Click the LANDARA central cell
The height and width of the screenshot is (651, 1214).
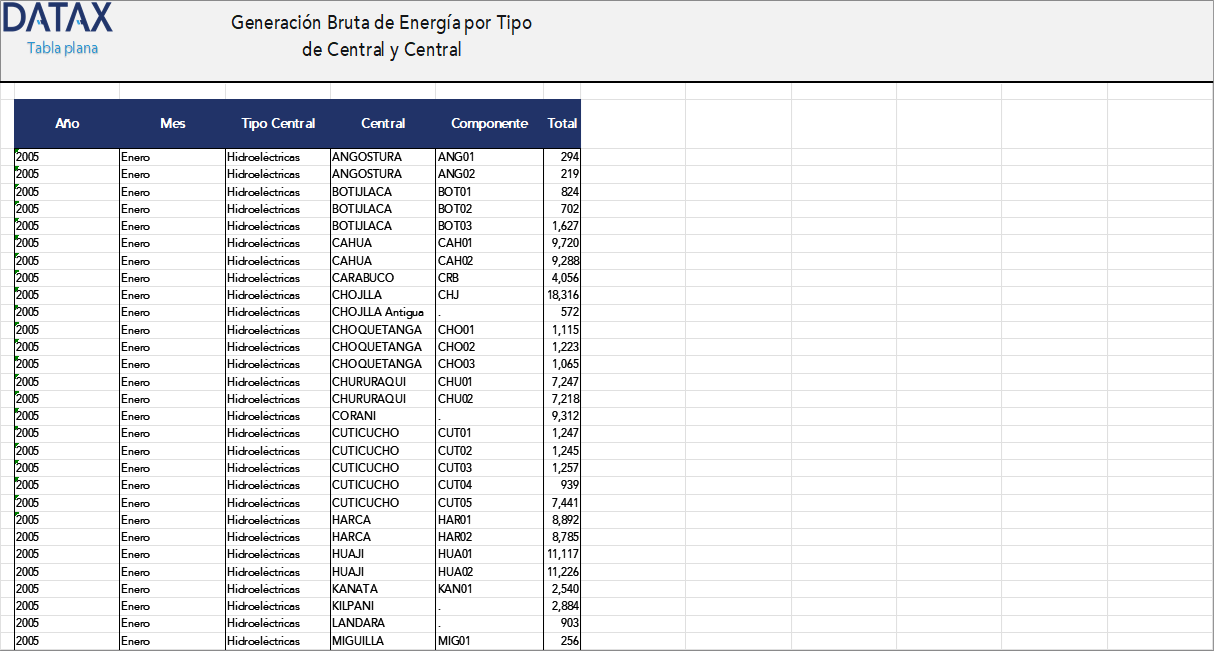pyautogui.click(x=358, y=623)
